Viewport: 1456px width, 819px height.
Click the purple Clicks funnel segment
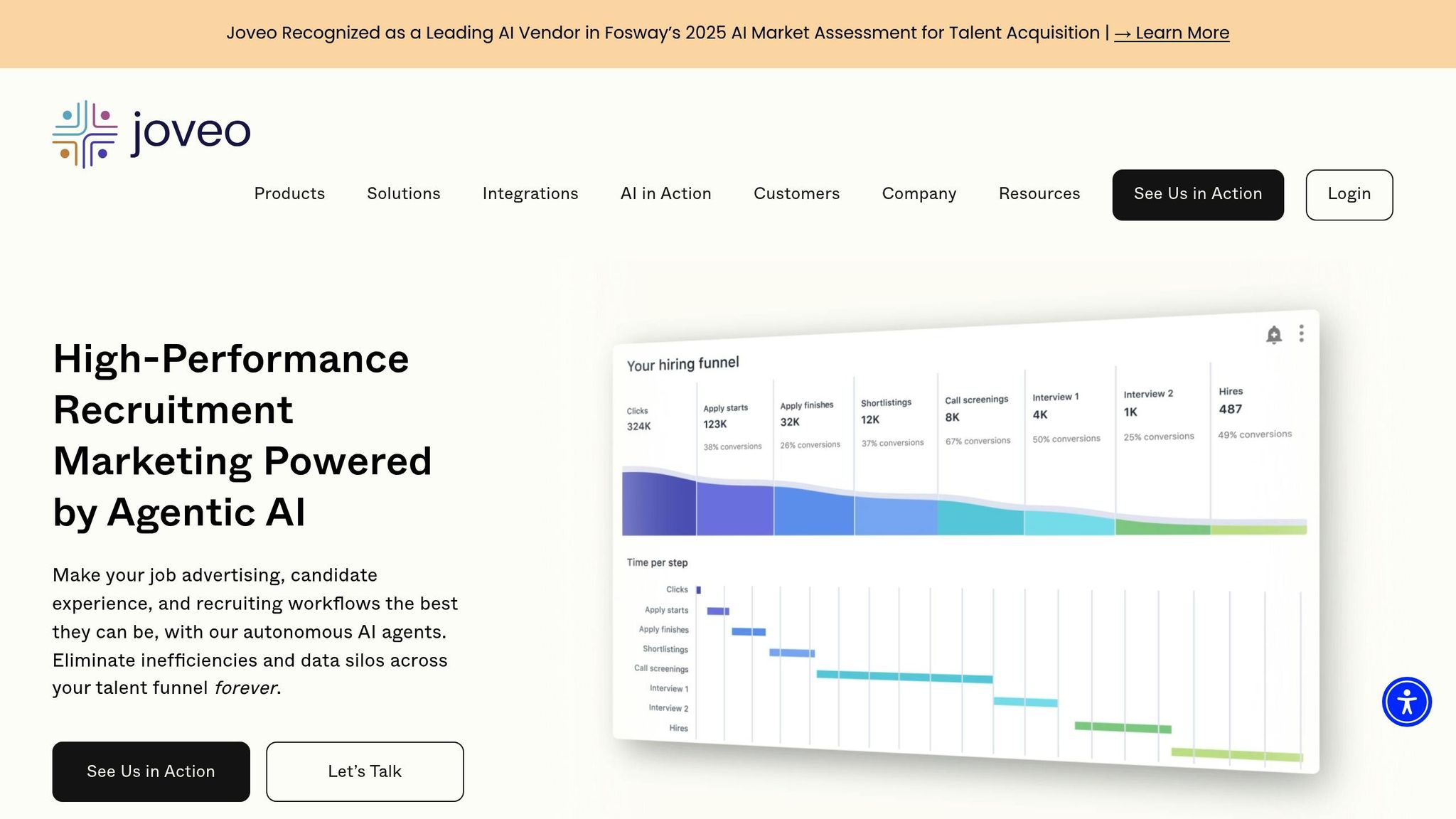click(x=658, y=505)
